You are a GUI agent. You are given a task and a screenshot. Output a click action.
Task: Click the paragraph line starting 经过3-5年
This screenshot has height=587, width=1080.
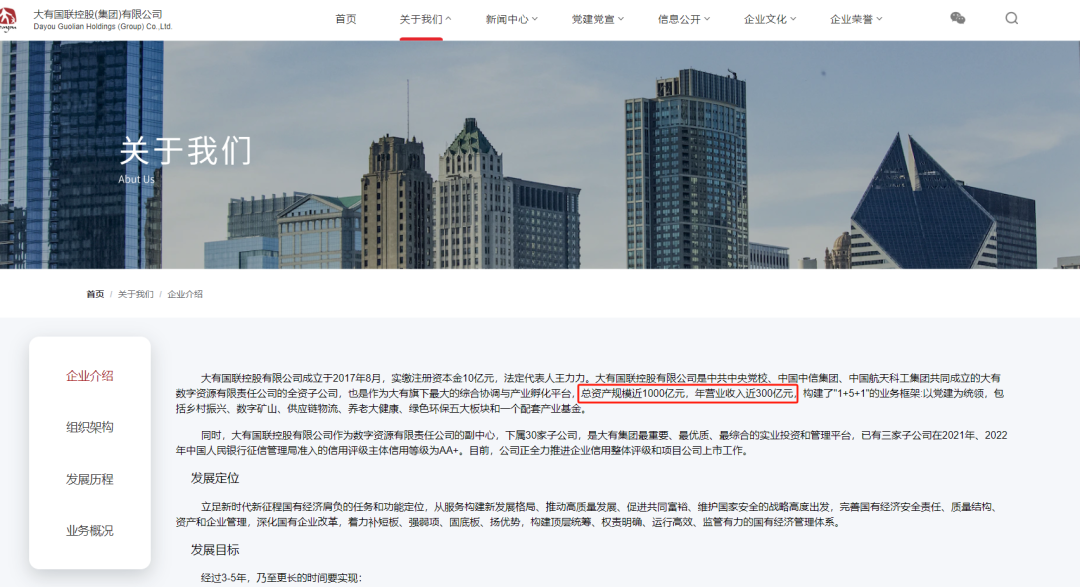point(281,578)
